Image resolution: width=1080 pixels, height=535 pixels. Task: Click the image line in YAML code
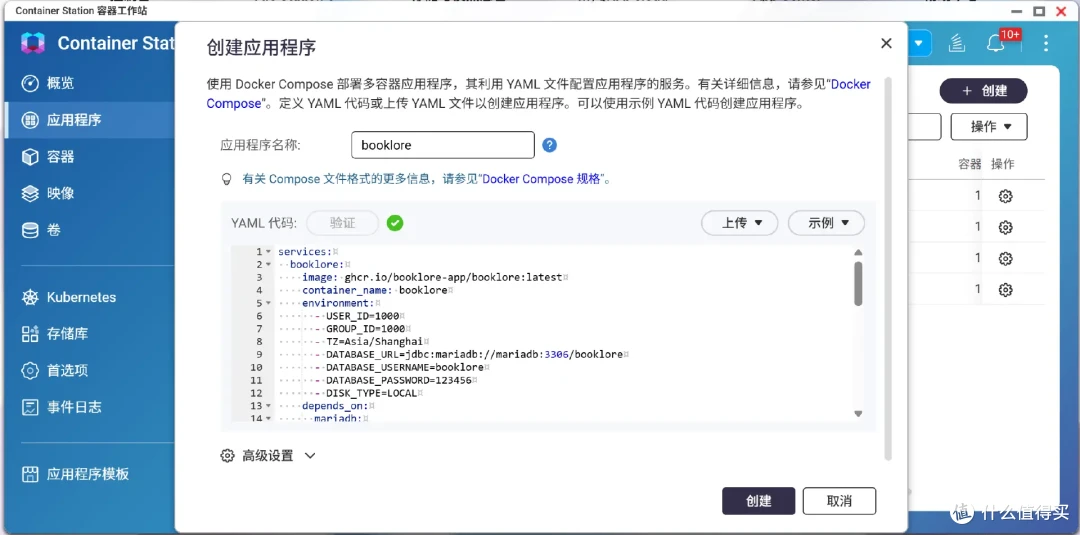pos(434,277)
